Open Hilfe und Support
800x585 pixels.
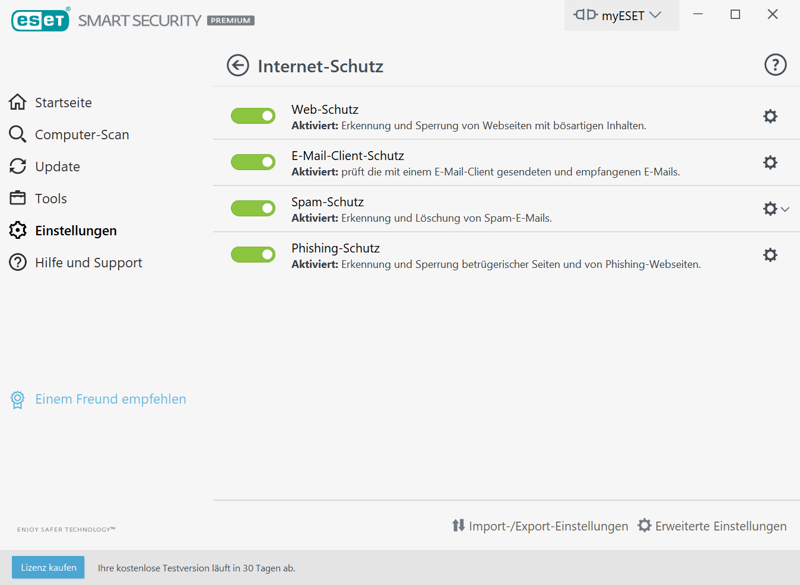[88, 263]
